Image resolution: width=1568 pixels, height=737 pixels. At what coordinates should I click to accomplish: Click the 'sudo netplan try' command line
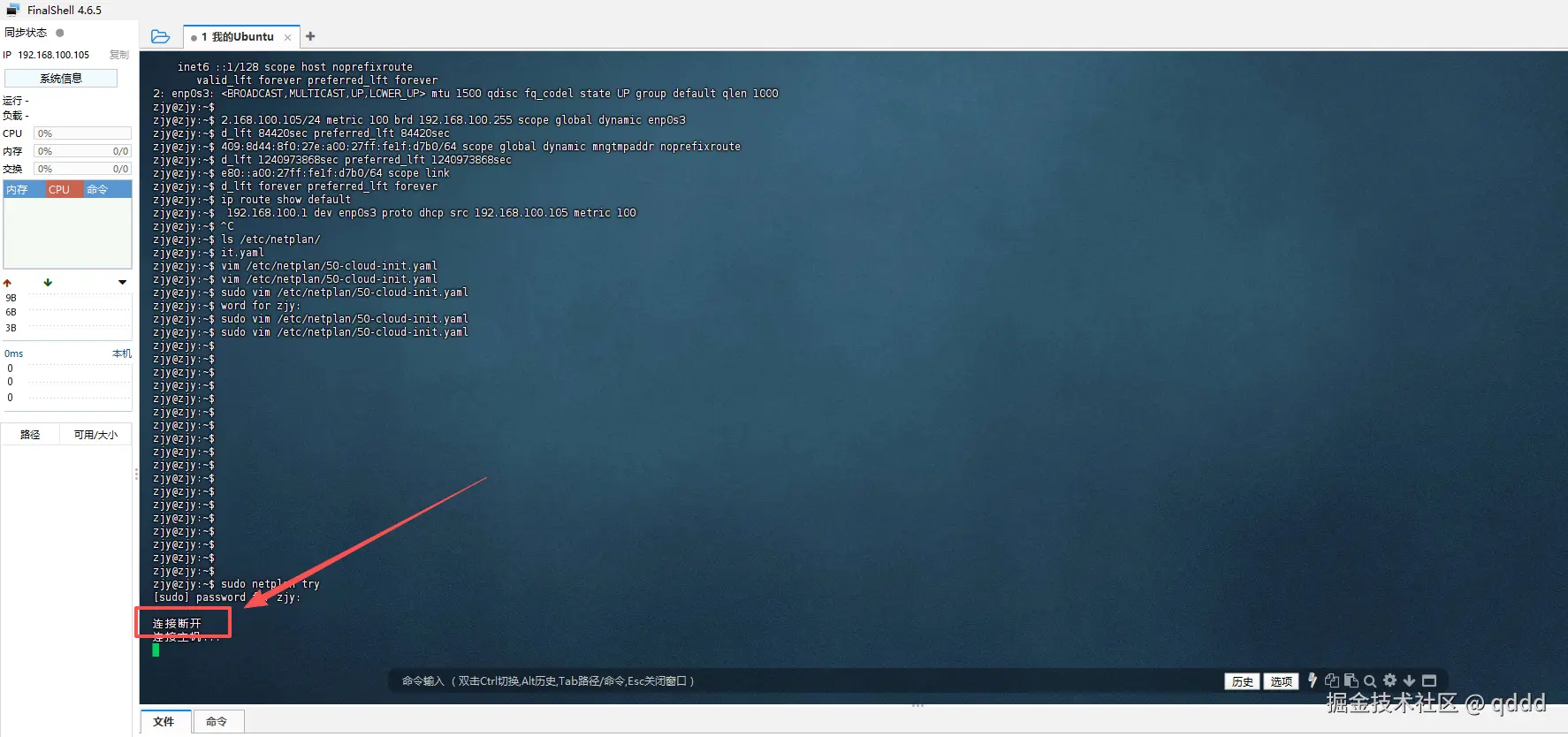[x=270, y=584]
